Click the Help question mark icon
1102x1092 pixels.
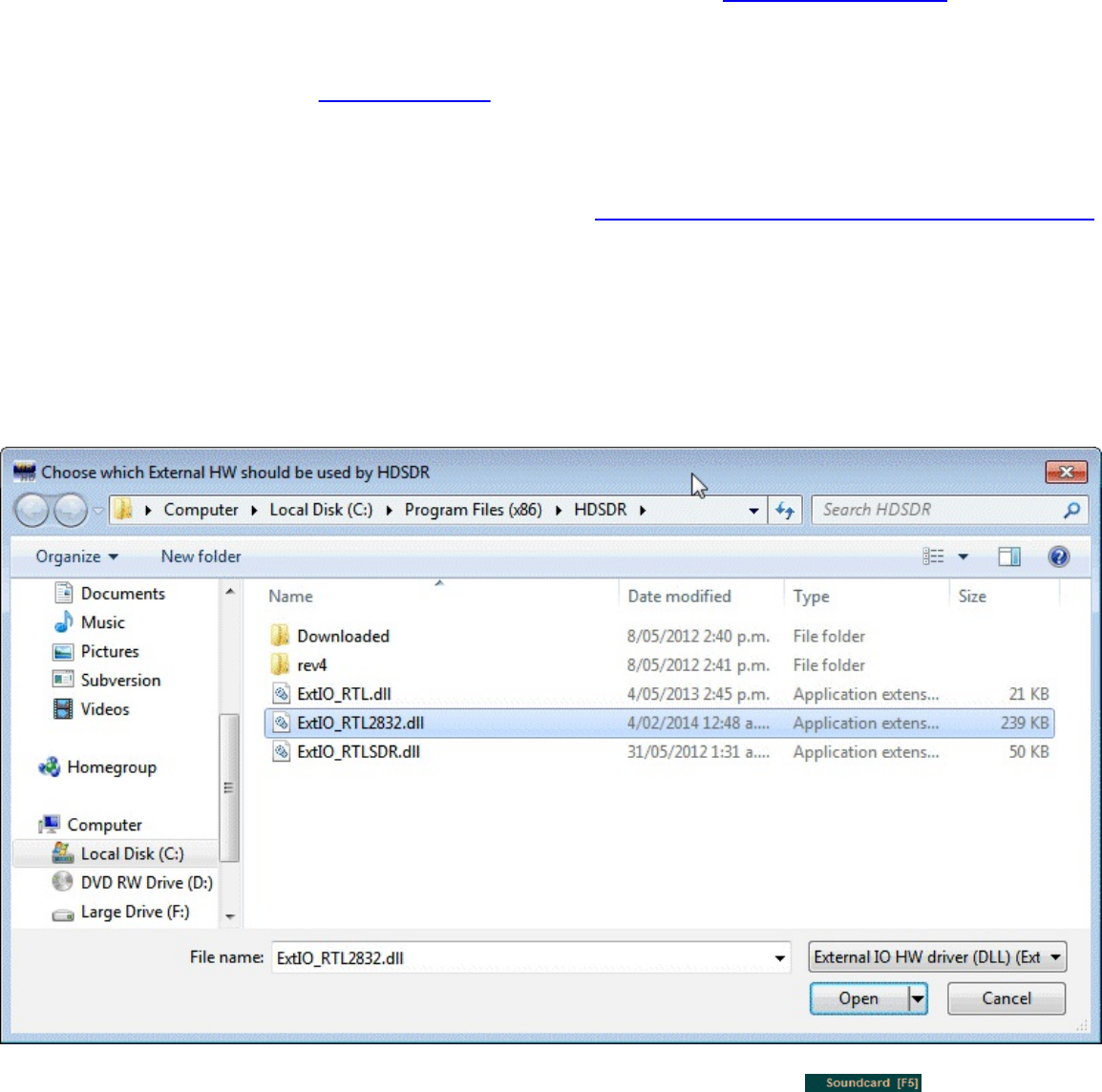point(1058,556)
